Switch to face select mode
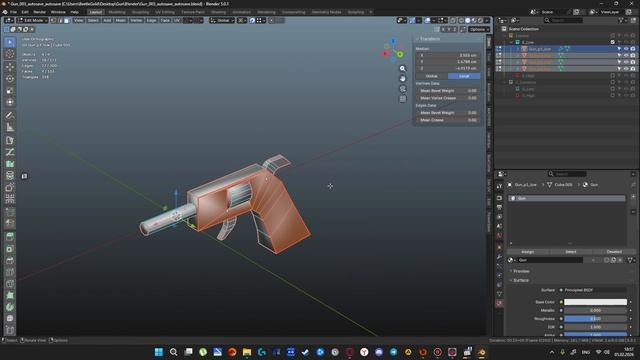Image resolution: width=640 pixels, height=360 pixels. [x=67, y=20]
